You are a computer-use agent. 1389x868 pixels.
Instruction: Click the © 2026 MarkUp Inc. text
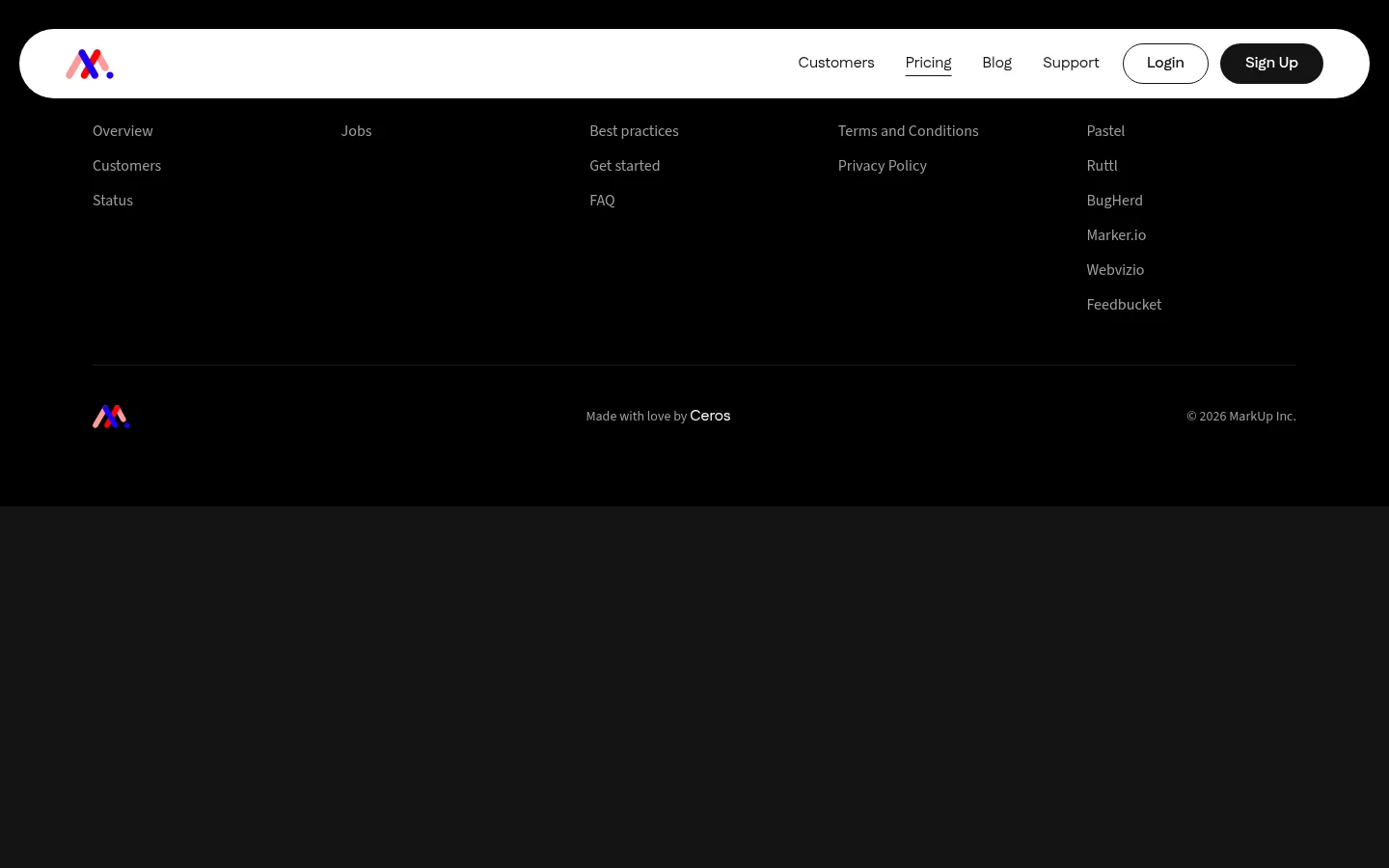pos(1240,417)
